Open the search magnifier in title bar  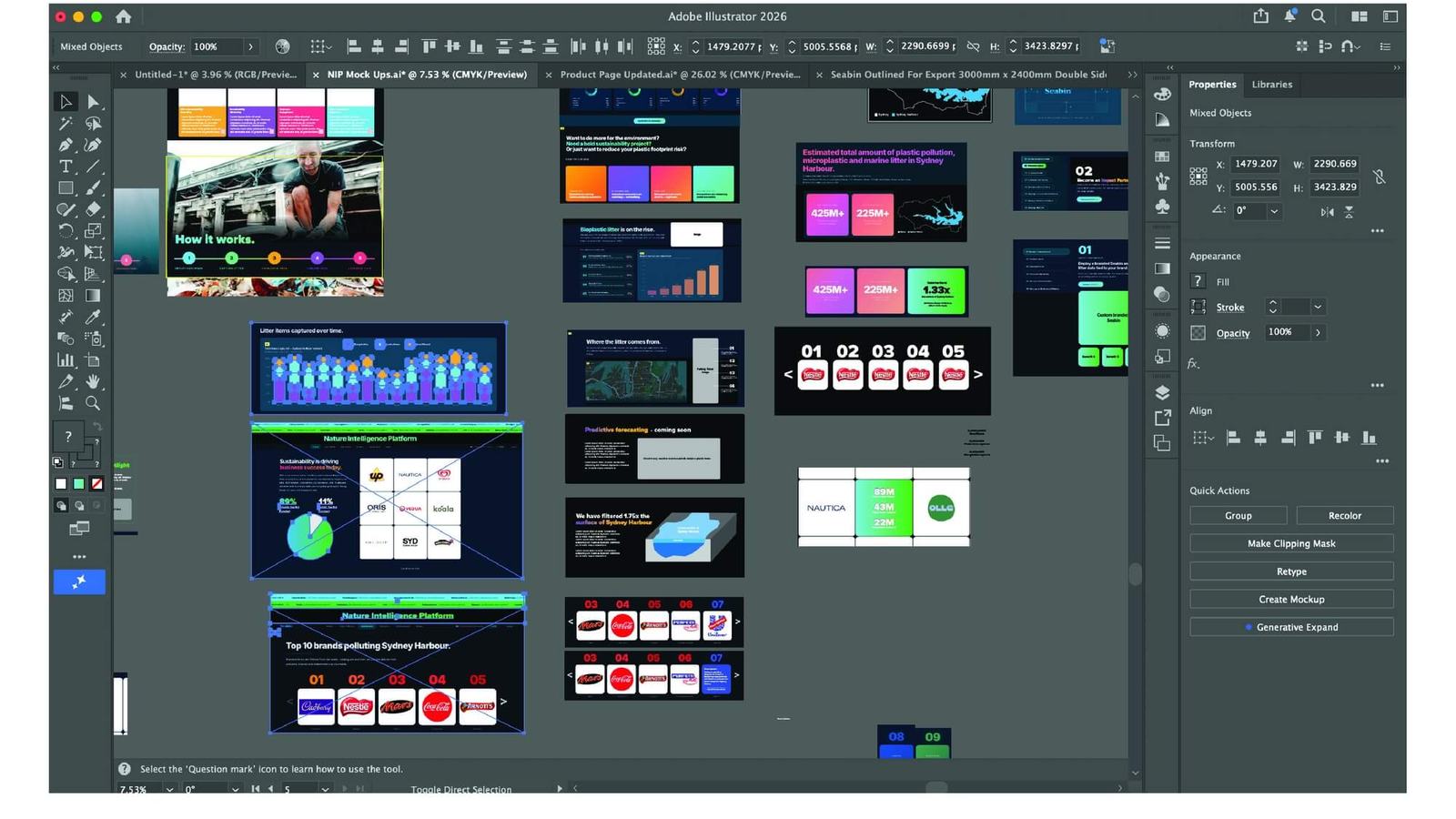(1318, 16)
